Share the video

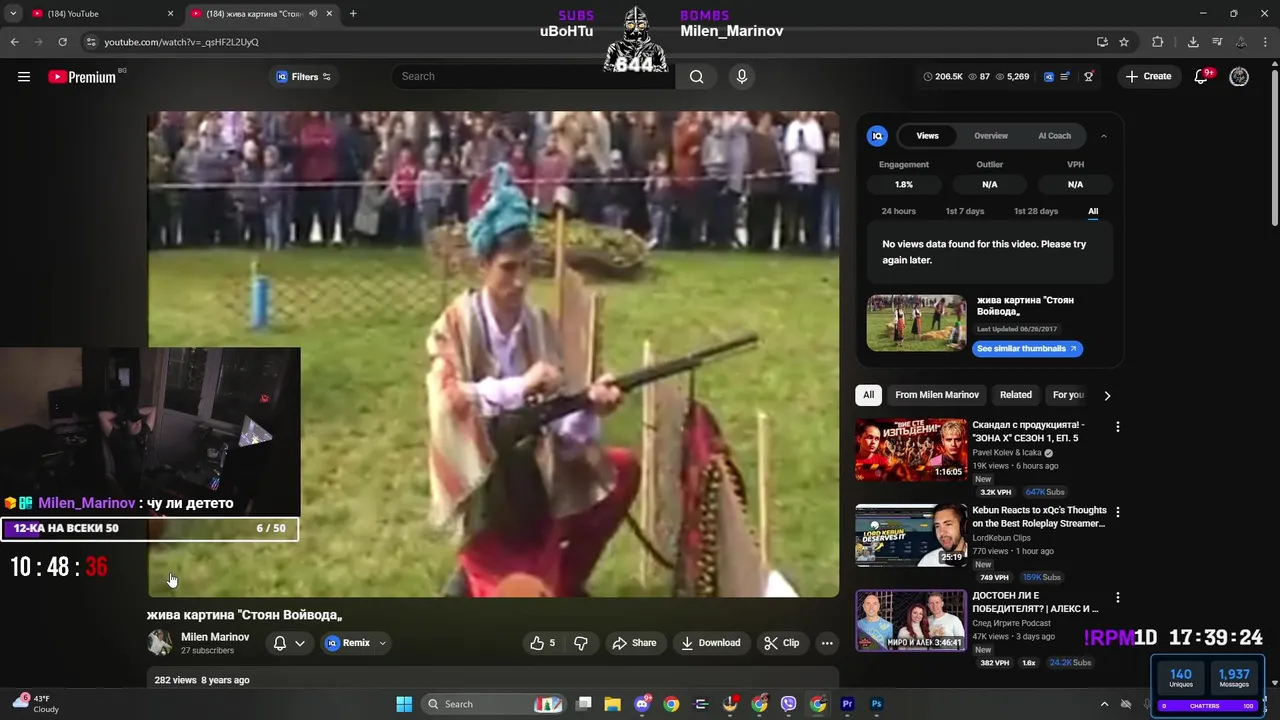[634, 643]
